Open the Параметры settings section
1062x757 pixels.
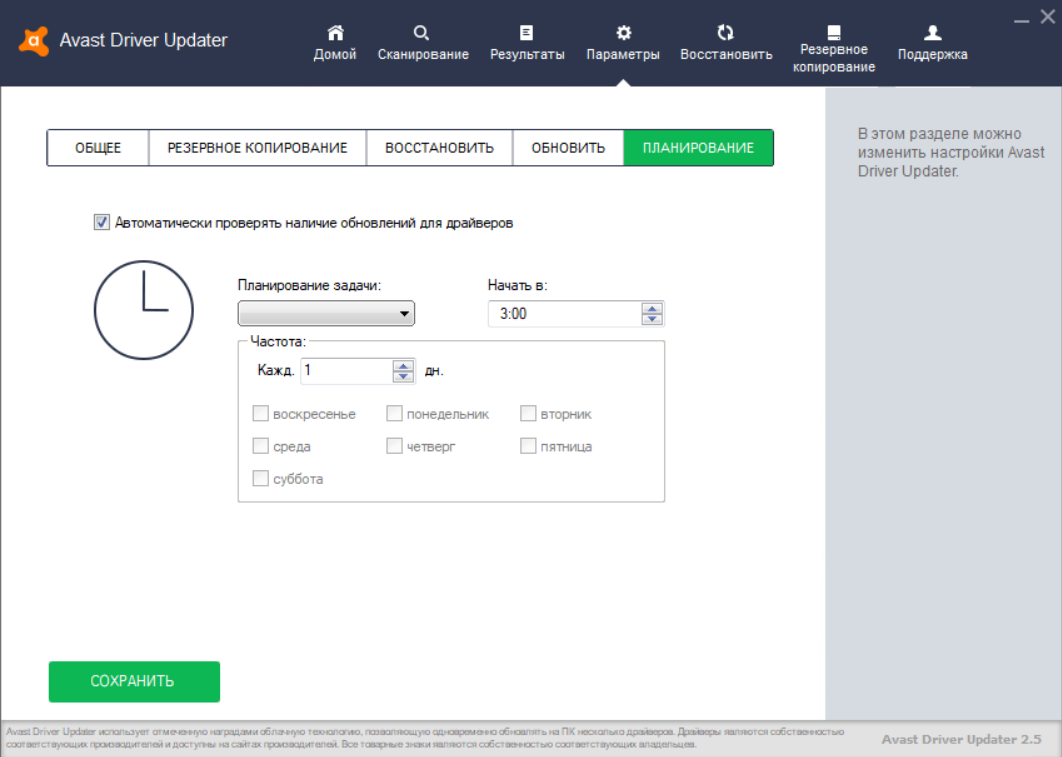coord(623,43)
